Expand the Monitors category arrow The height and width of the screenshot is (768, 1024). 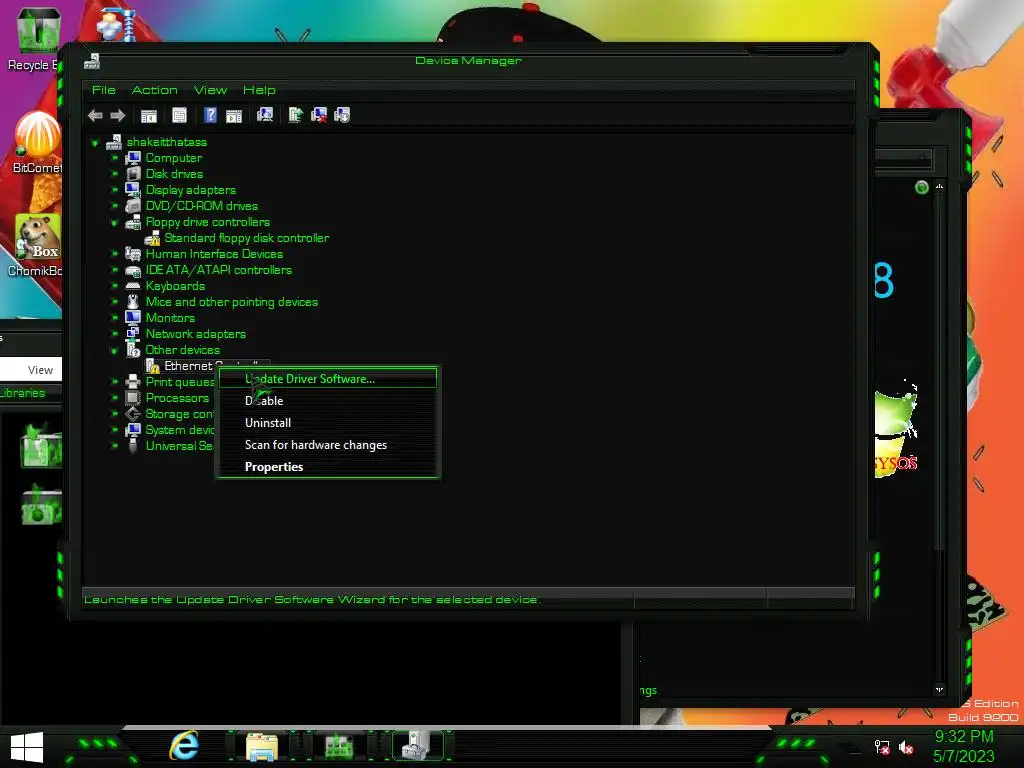pyautogui.click(x=114, y=318)
